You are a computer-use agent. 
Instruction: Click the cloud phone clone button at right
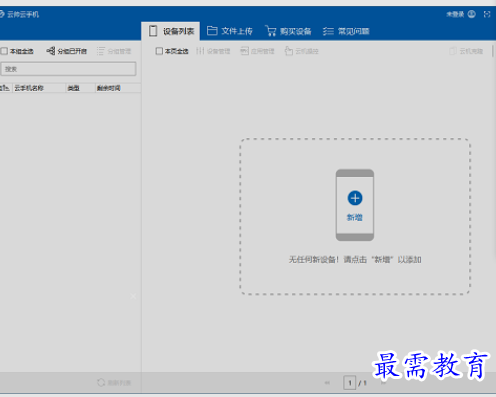point(466,51)
